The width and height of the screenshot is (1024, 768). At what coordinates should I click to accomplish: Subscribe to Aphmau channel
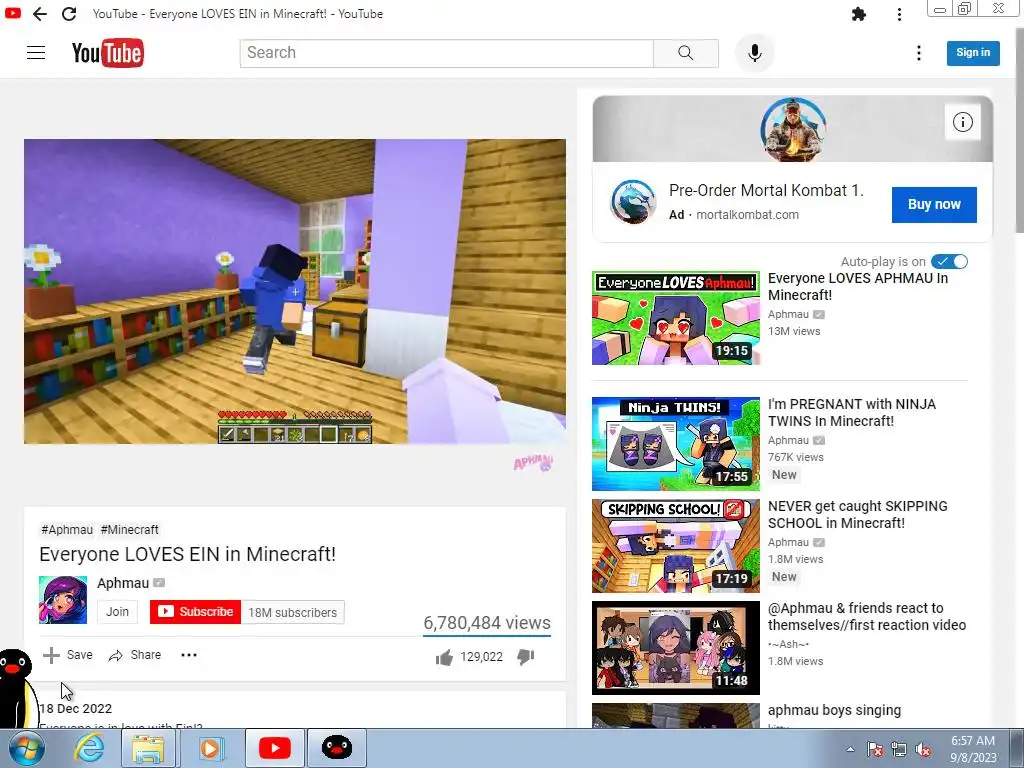(195, 612)
